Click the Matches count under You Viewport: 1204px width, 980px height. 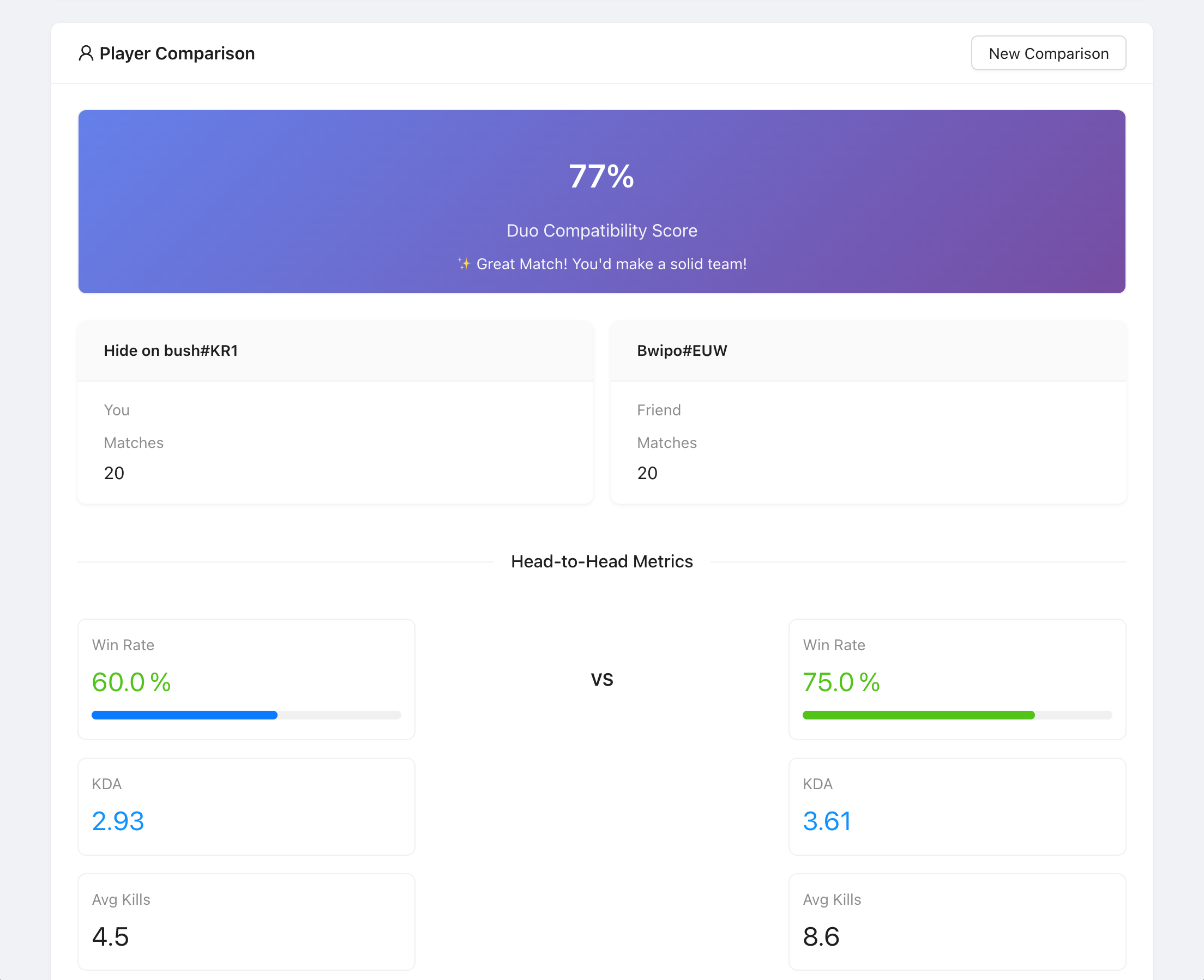click(114, 473)
